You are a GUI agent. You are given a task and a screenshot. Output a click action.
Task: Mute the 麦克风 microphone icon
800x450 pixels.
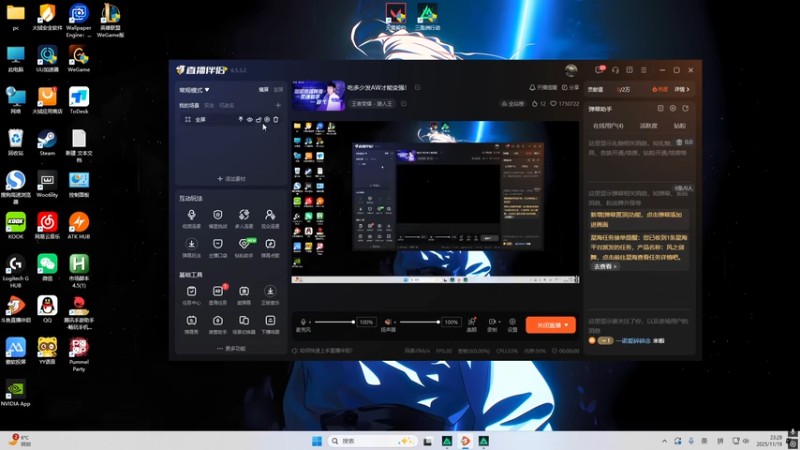(x=303, y=322)
